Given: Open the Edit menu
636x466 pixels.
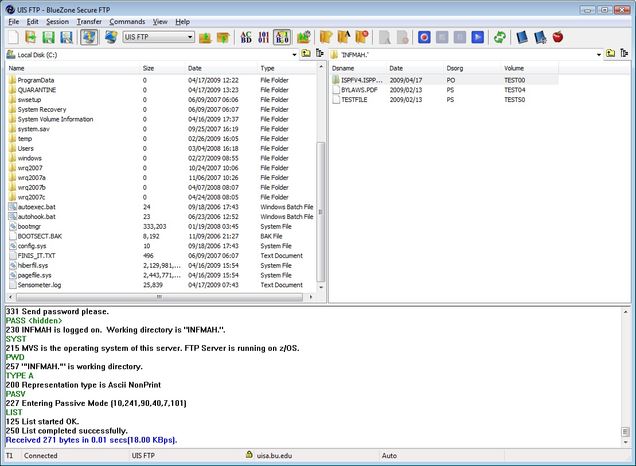Looking at the screenshot, I should pyautogui.click(x=32, y=22).
